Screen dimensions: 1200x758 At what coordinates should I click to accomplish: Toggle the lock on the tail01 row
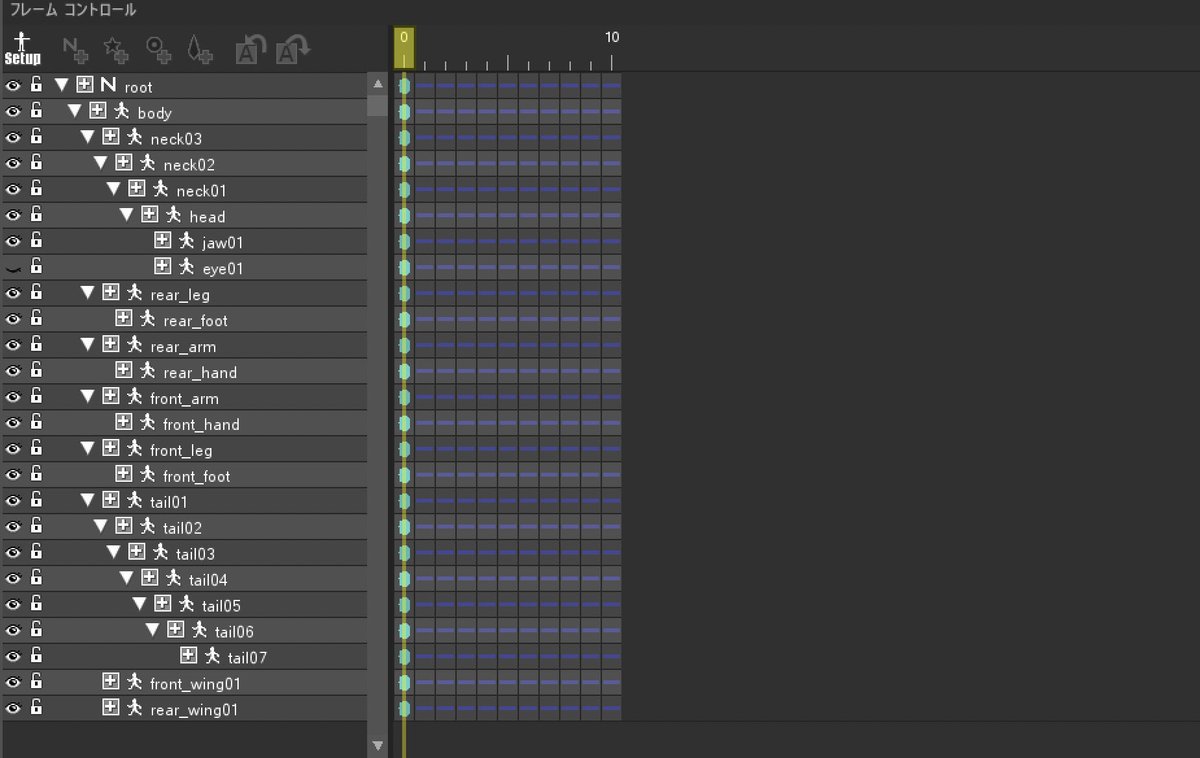point(36,501)
